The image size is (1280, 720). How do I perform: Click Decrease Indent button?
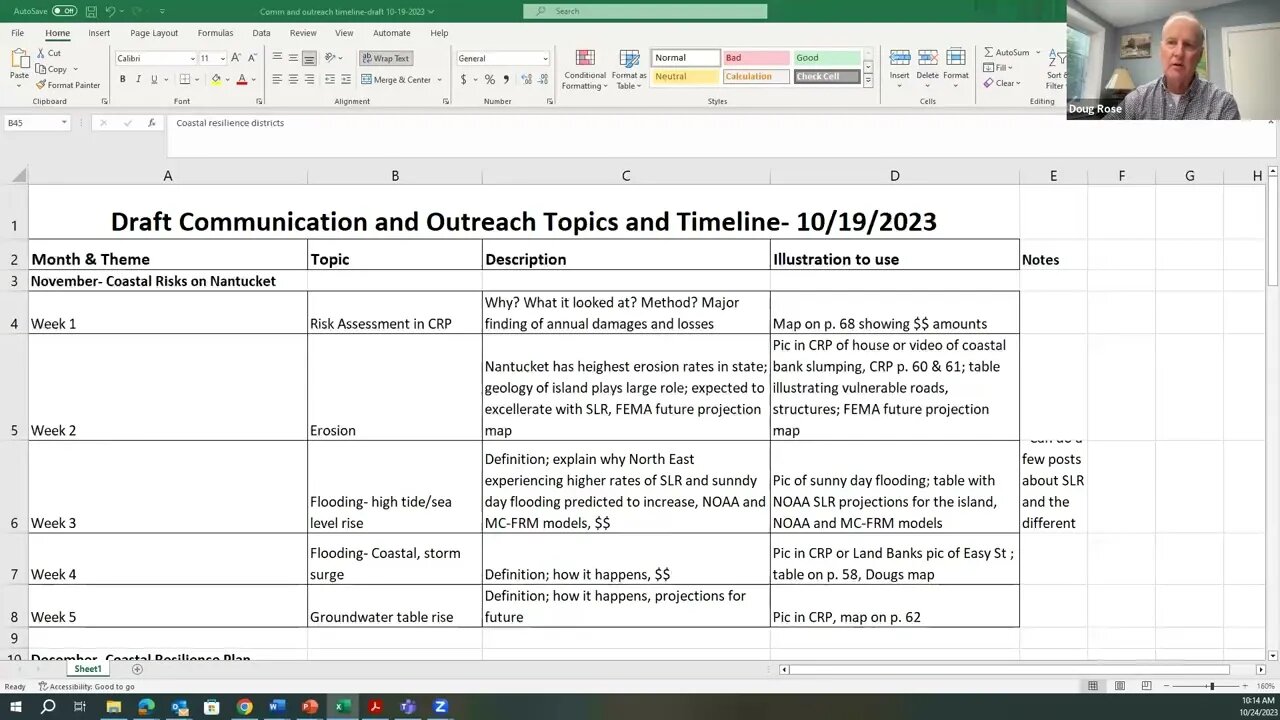pyautogui.click(x=328, y=79)
